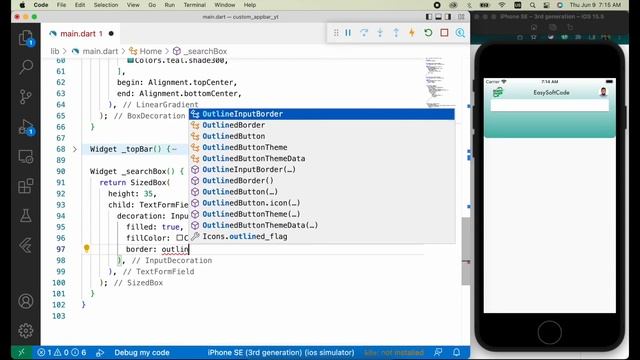Choose the OutlinedBorder class suggestion
640x360 pixels.
(x=322, y=125)
